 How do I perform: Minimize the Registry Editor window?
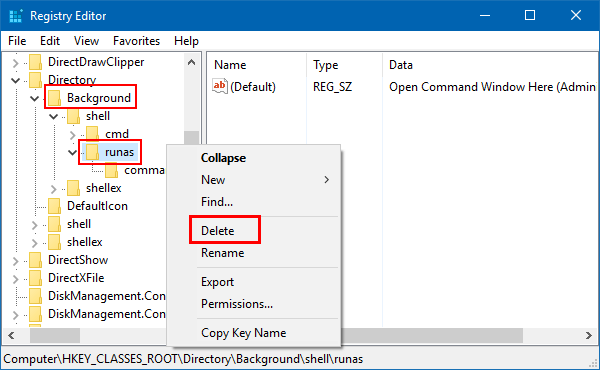click(x=485, y=15)
